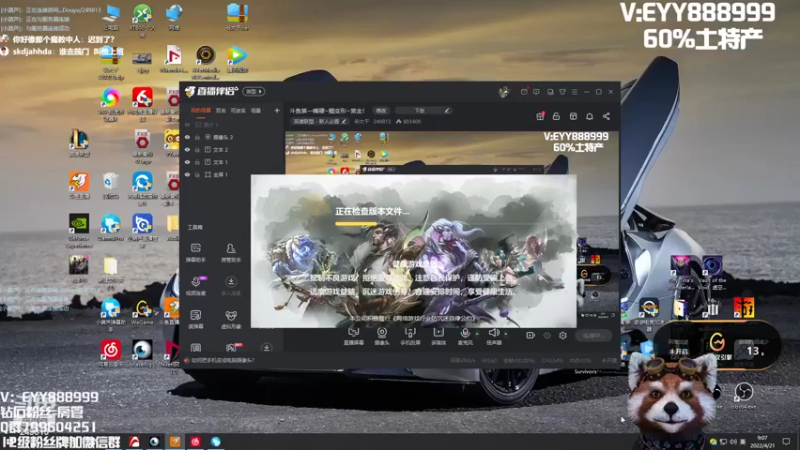Expand microphone options arrow

click(x=477, y=334)
